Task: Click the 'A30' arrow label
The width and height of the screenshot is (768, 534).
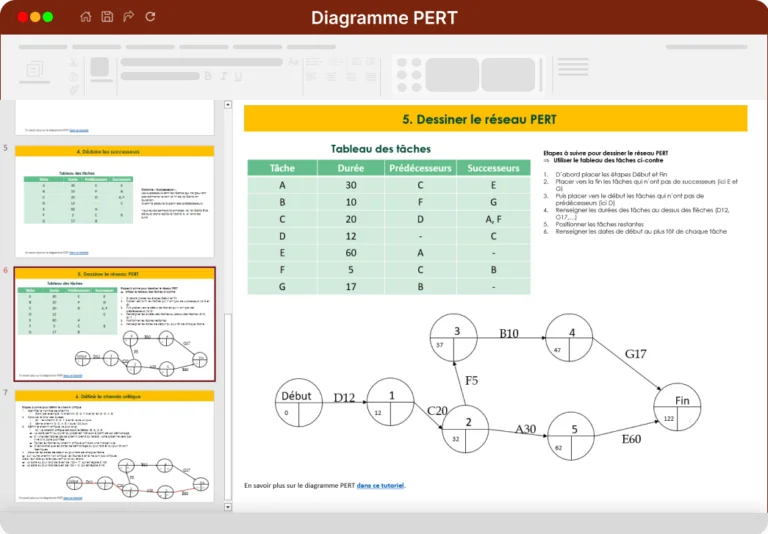Action: pyautogui.click(x=526, y=429)
